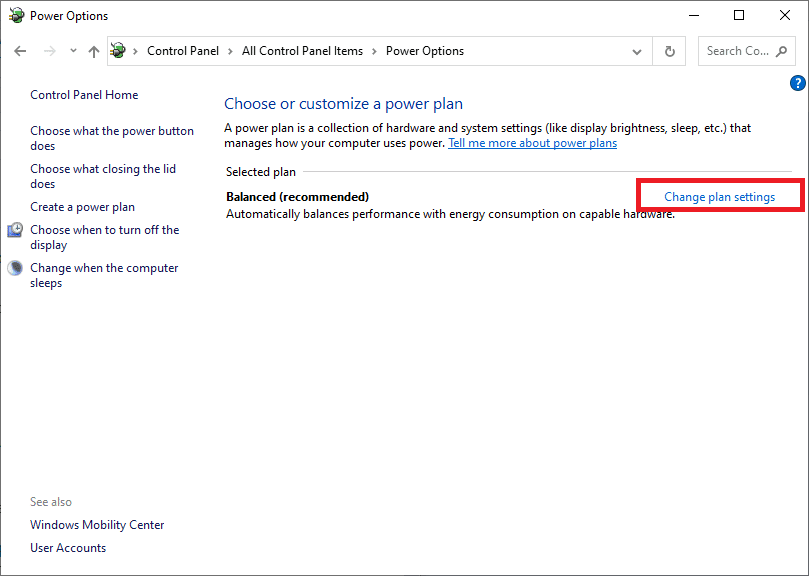The image size is (809, 576).
Task: Click moon icon beside Change when computer sleeps
Action: [x=15, y=268]
